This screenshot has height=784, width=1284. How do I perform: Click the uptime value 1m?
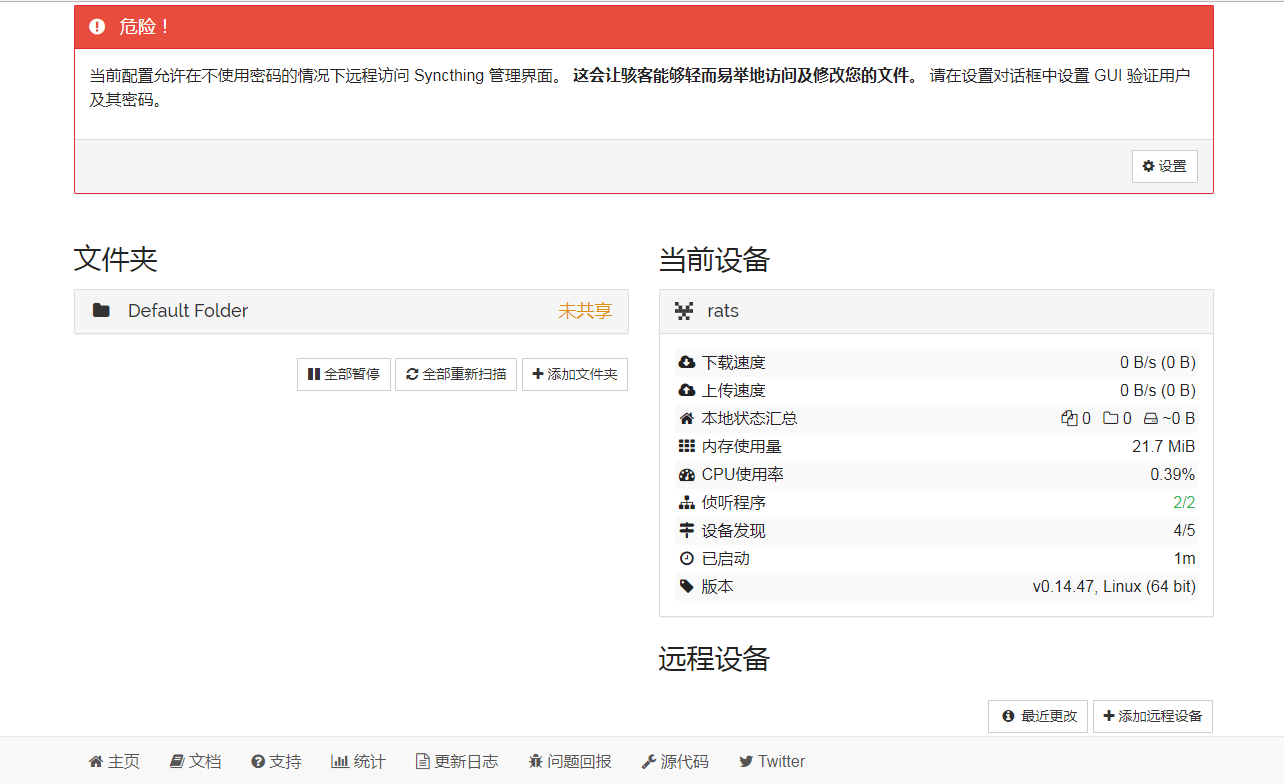(1184, 558)
